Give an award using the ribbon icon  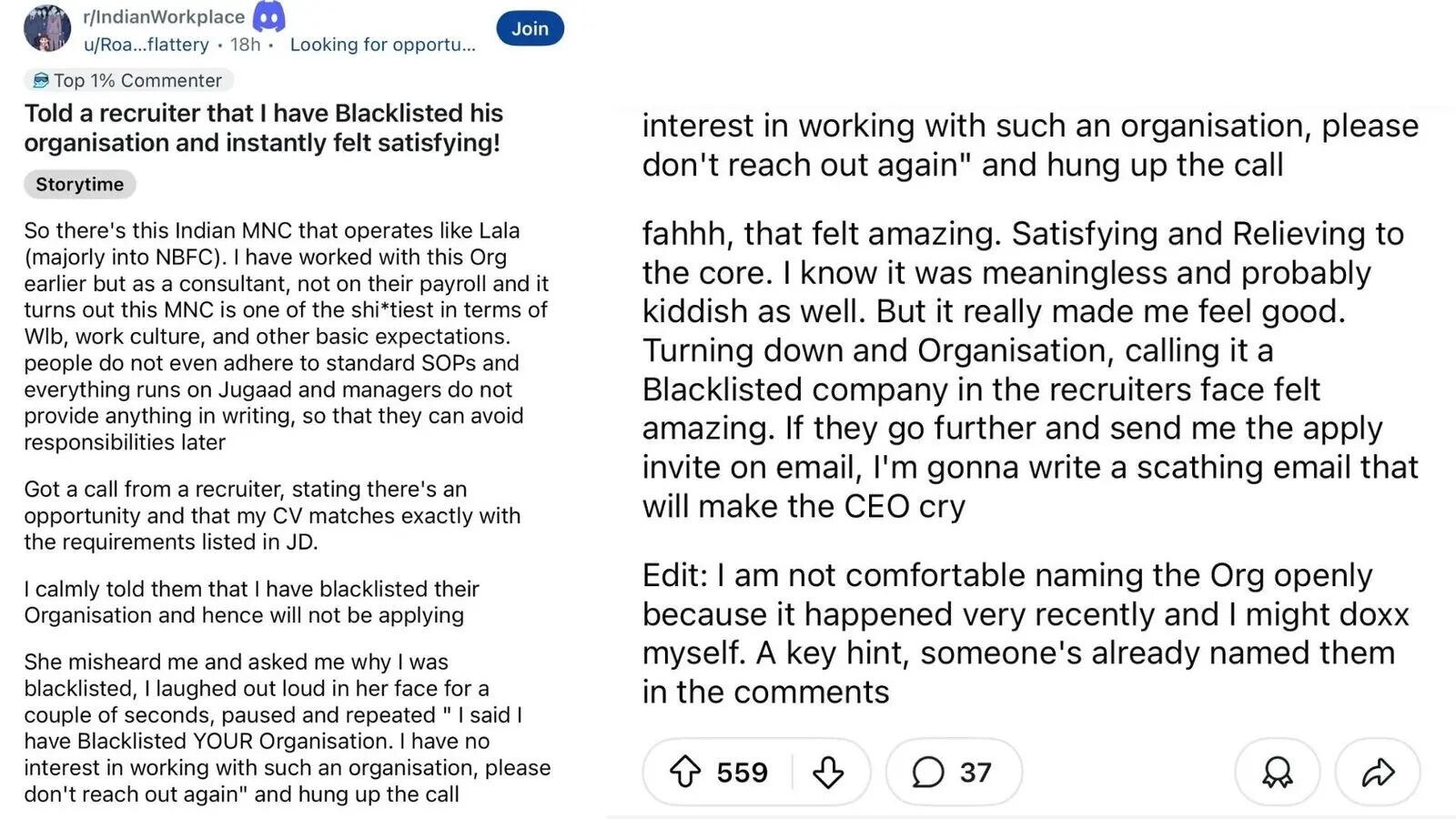(1277, 771)
